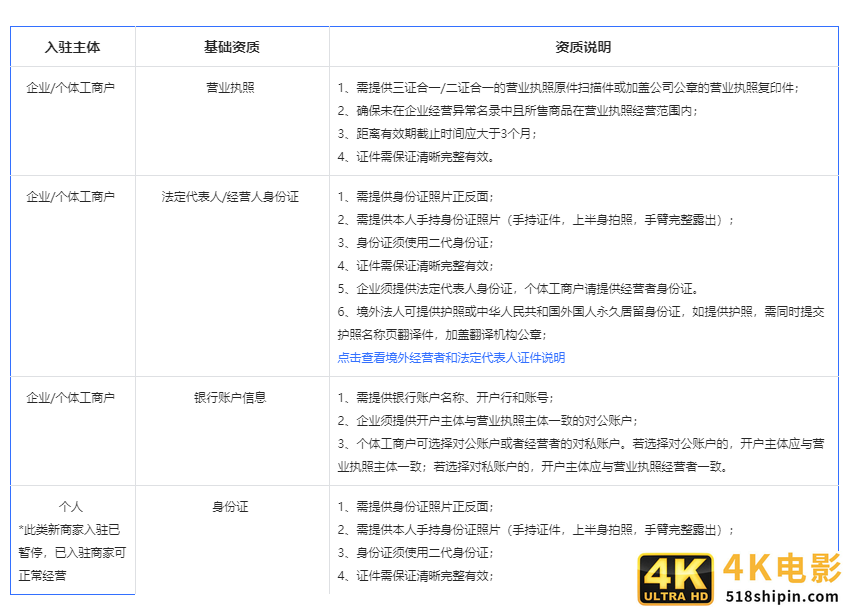Click line 需提供银行账户名称、开户行和账号
Viewport: 852px width, 610px height.
446,398
